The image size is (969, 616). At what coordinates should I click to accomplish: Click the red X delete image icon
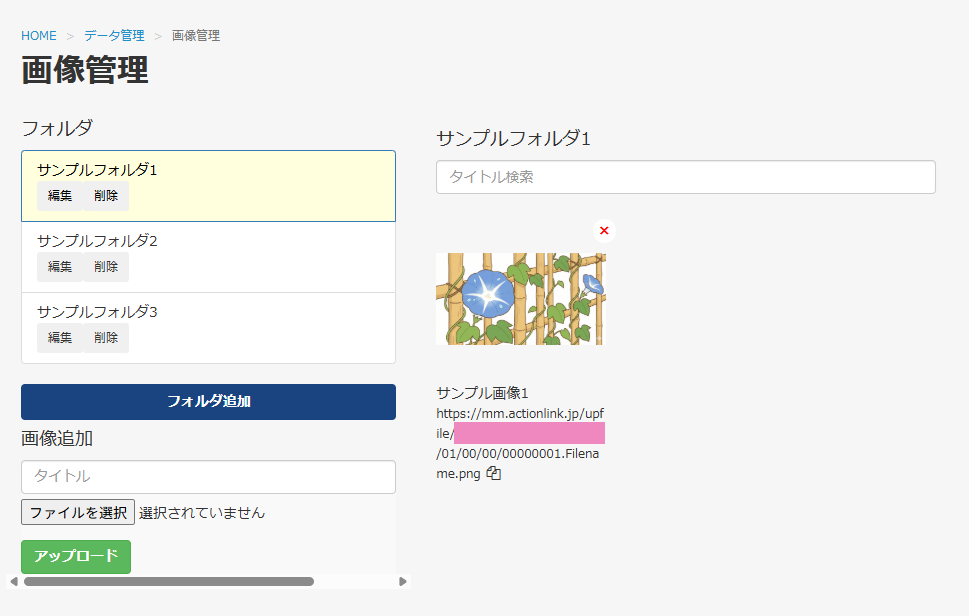(604, 231)
